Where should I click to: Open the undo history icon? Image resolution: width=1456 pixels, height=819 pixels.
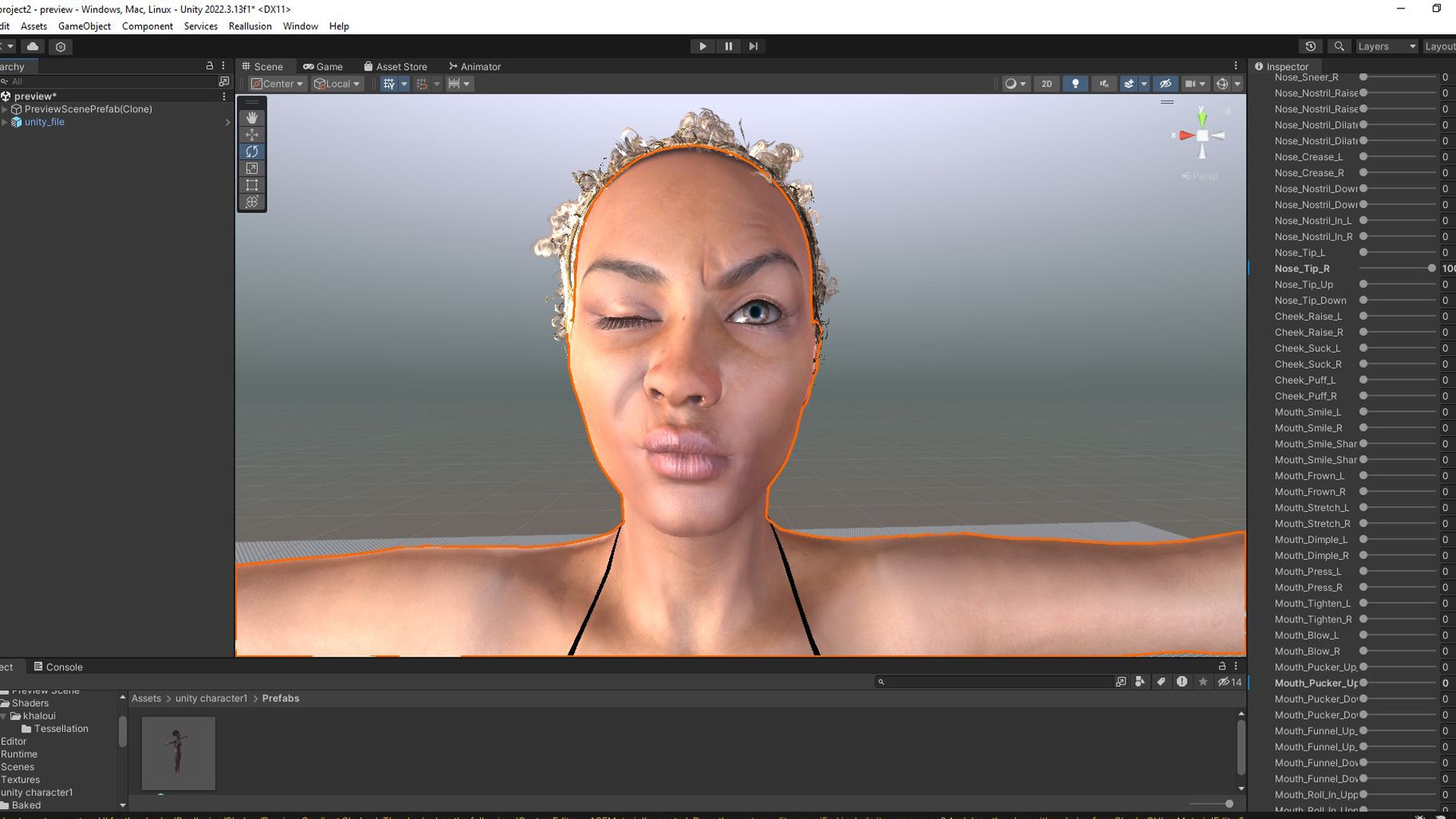coord(1310,46)
